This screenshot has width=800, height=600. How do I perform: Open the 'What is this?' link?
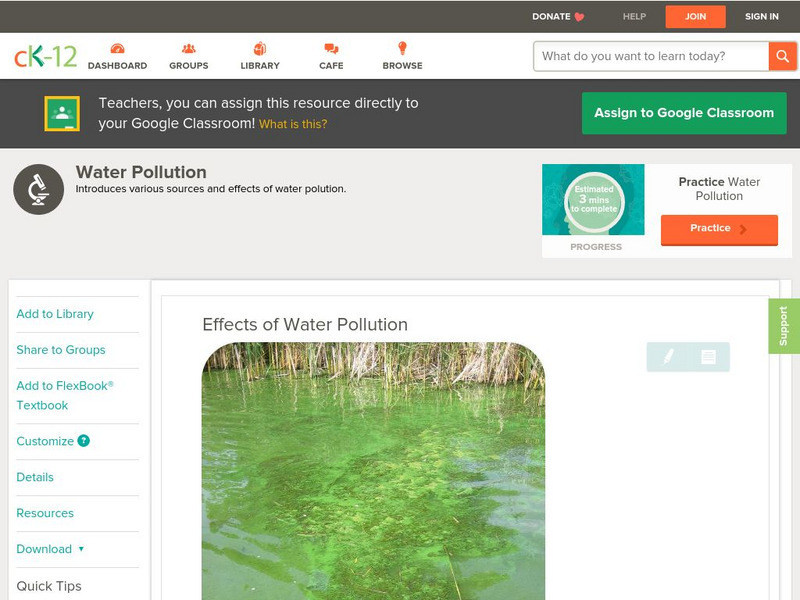(x=293, y=124)
